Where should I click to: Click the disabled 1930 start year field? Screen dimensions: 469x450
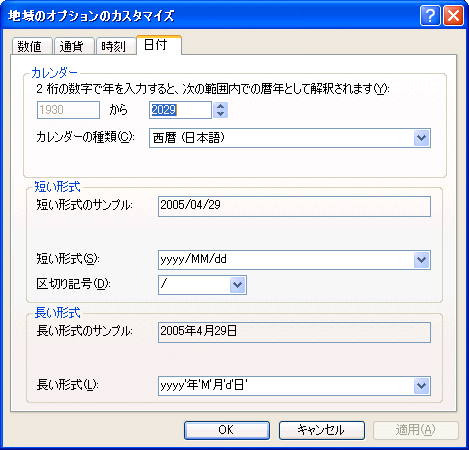tap(68, 110)
